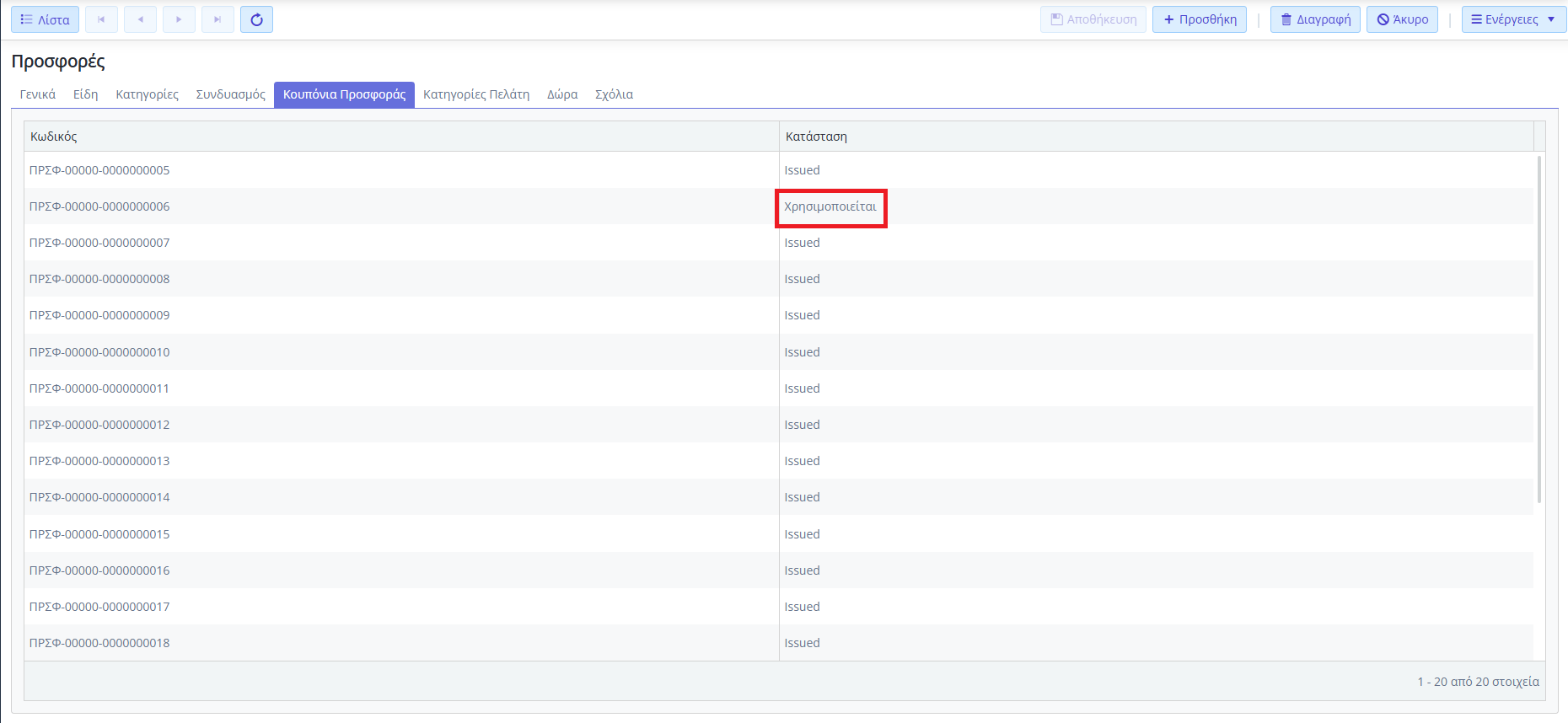Go to the Δώρα tab

pyautogui.click(x=562, y=94)
